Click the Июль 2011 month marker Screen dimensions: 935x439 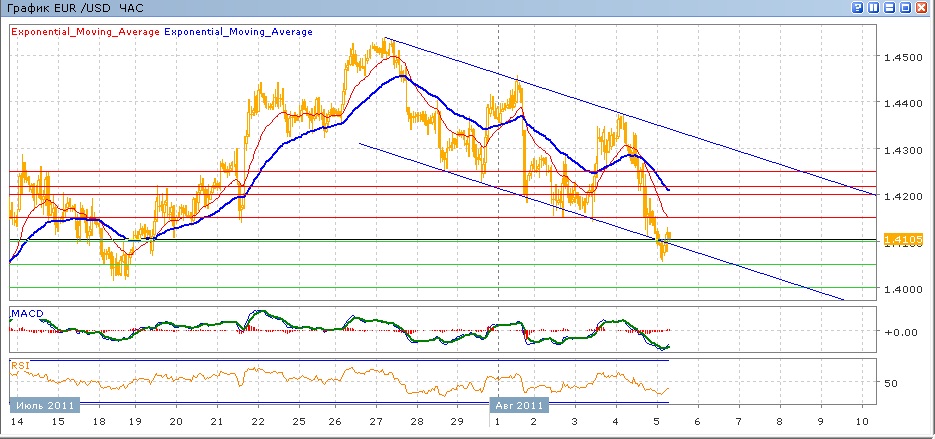(x=42, y=405)
